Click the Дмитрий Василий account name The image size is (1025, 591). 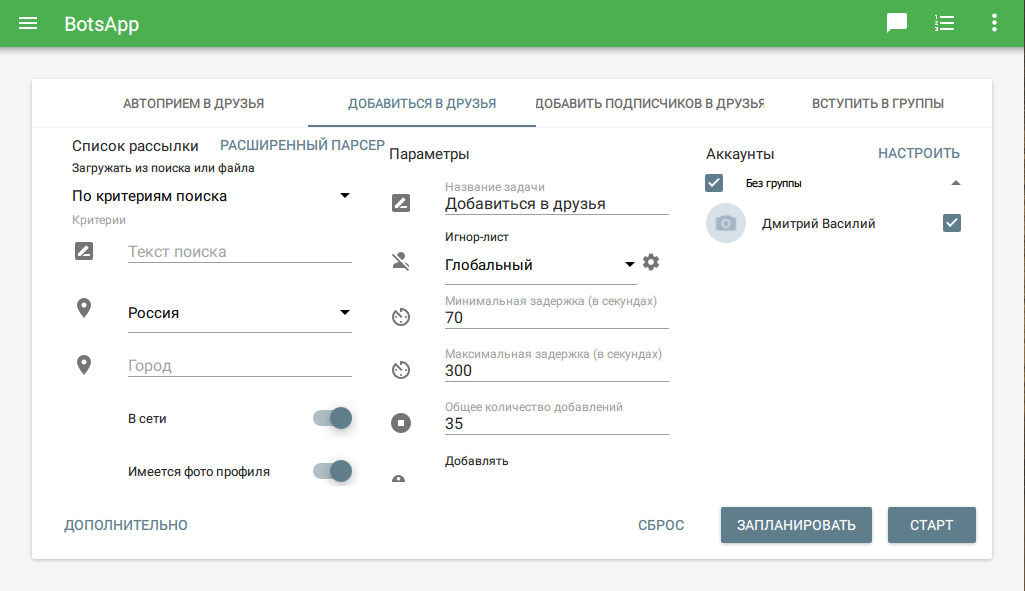(x=818, y=224)
